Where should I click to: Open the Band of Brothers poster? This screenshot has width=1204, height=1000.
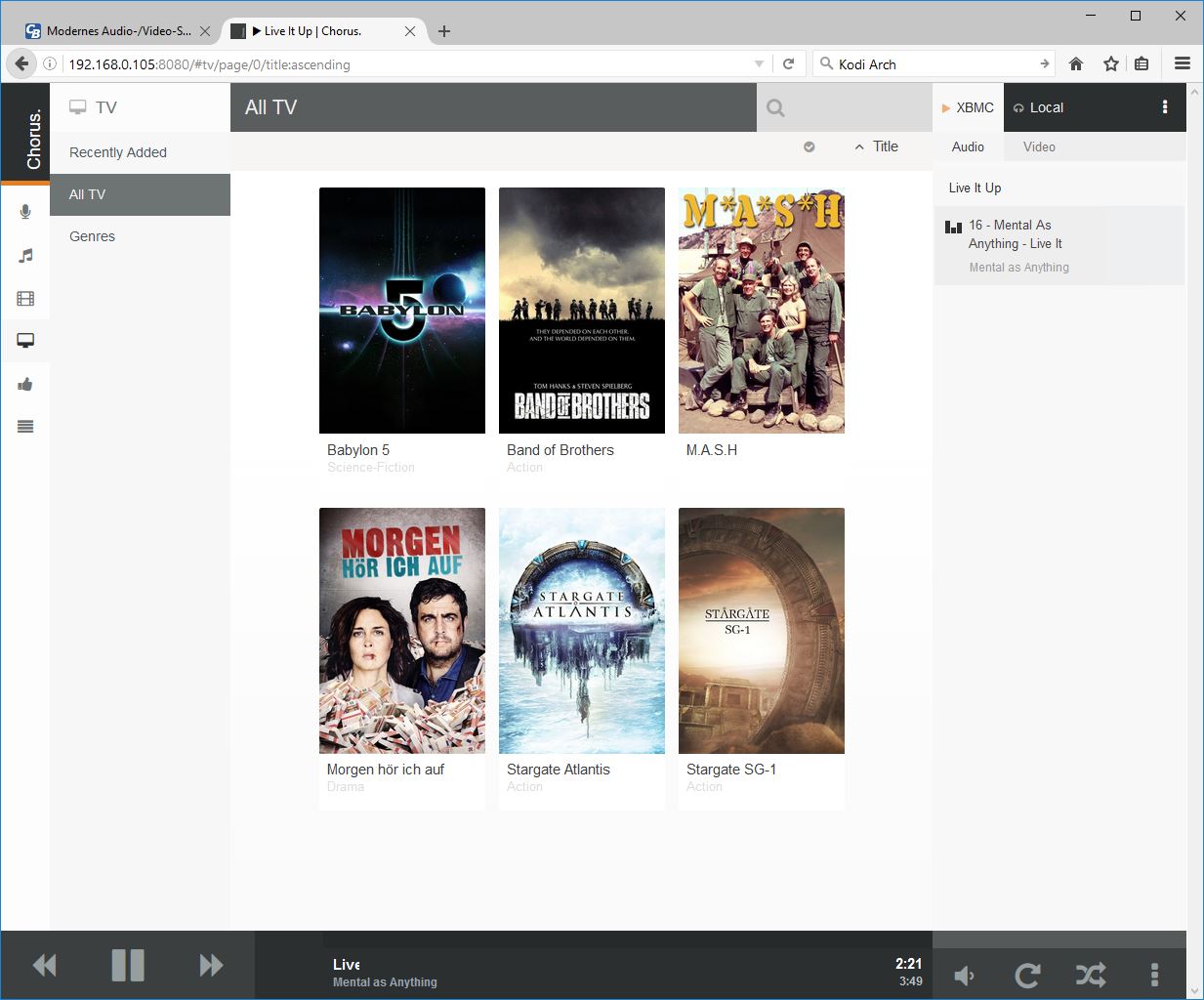tap(582, 311)
